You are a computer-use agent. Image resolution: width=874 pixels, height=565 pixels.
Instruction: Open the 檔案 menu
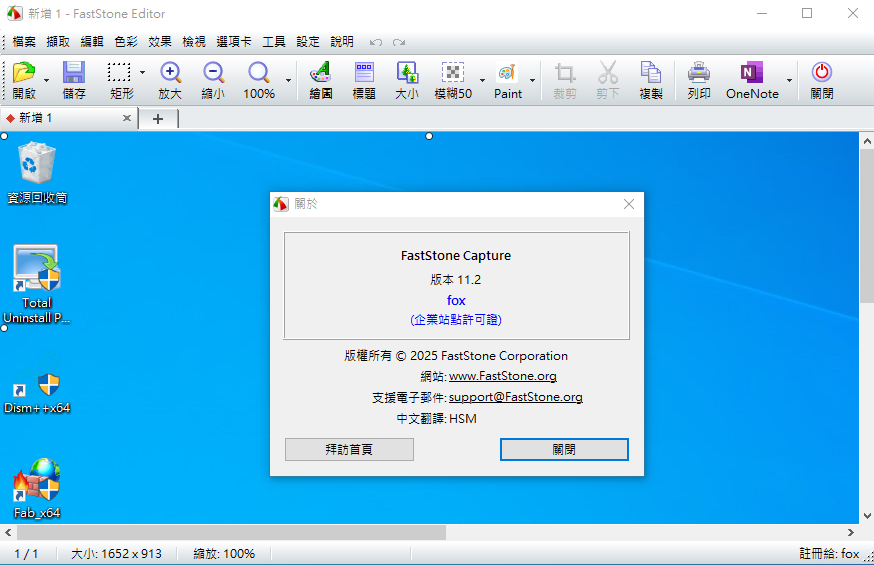coord(24,42)
